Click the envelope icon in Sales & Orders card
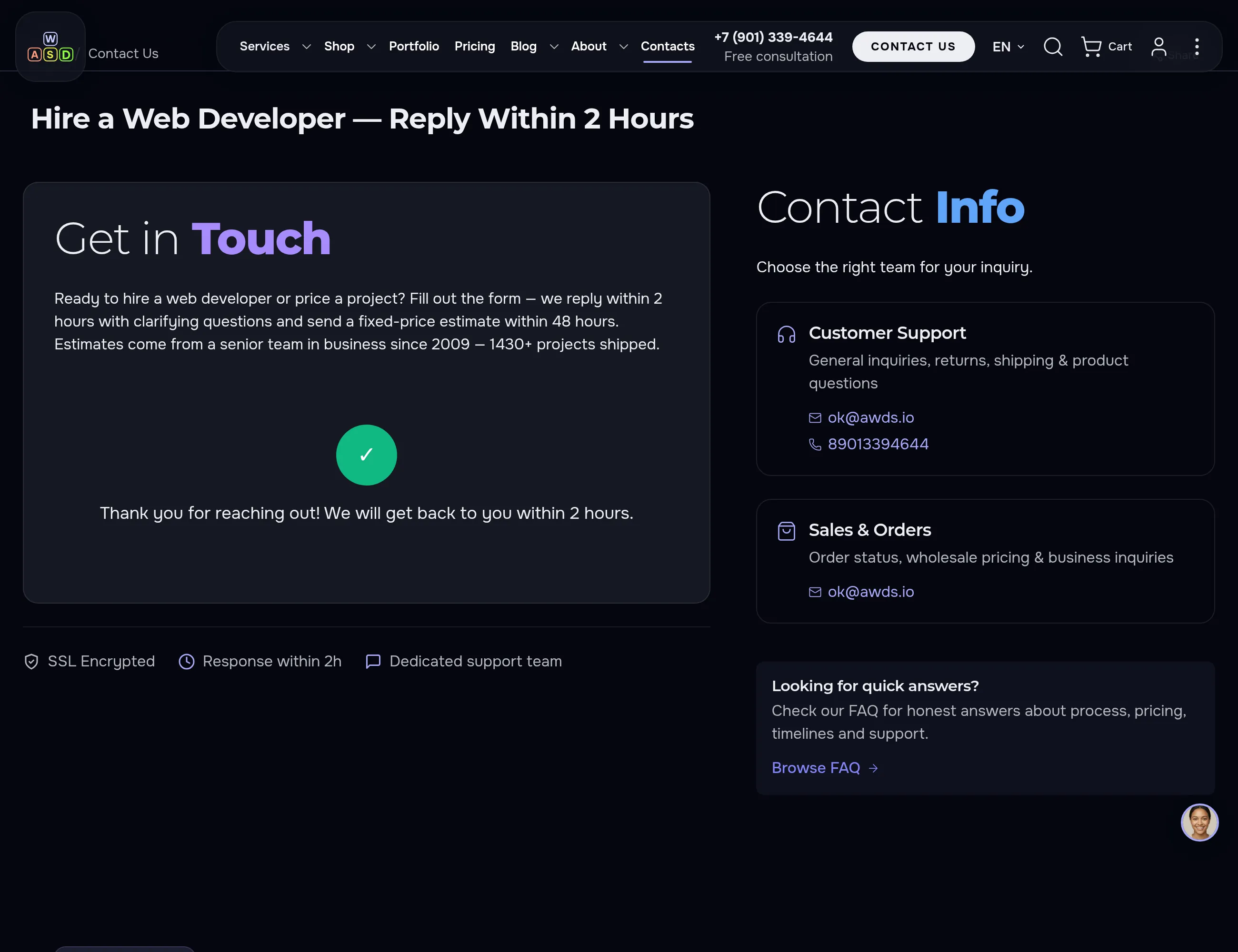 [x=815, y=592]
